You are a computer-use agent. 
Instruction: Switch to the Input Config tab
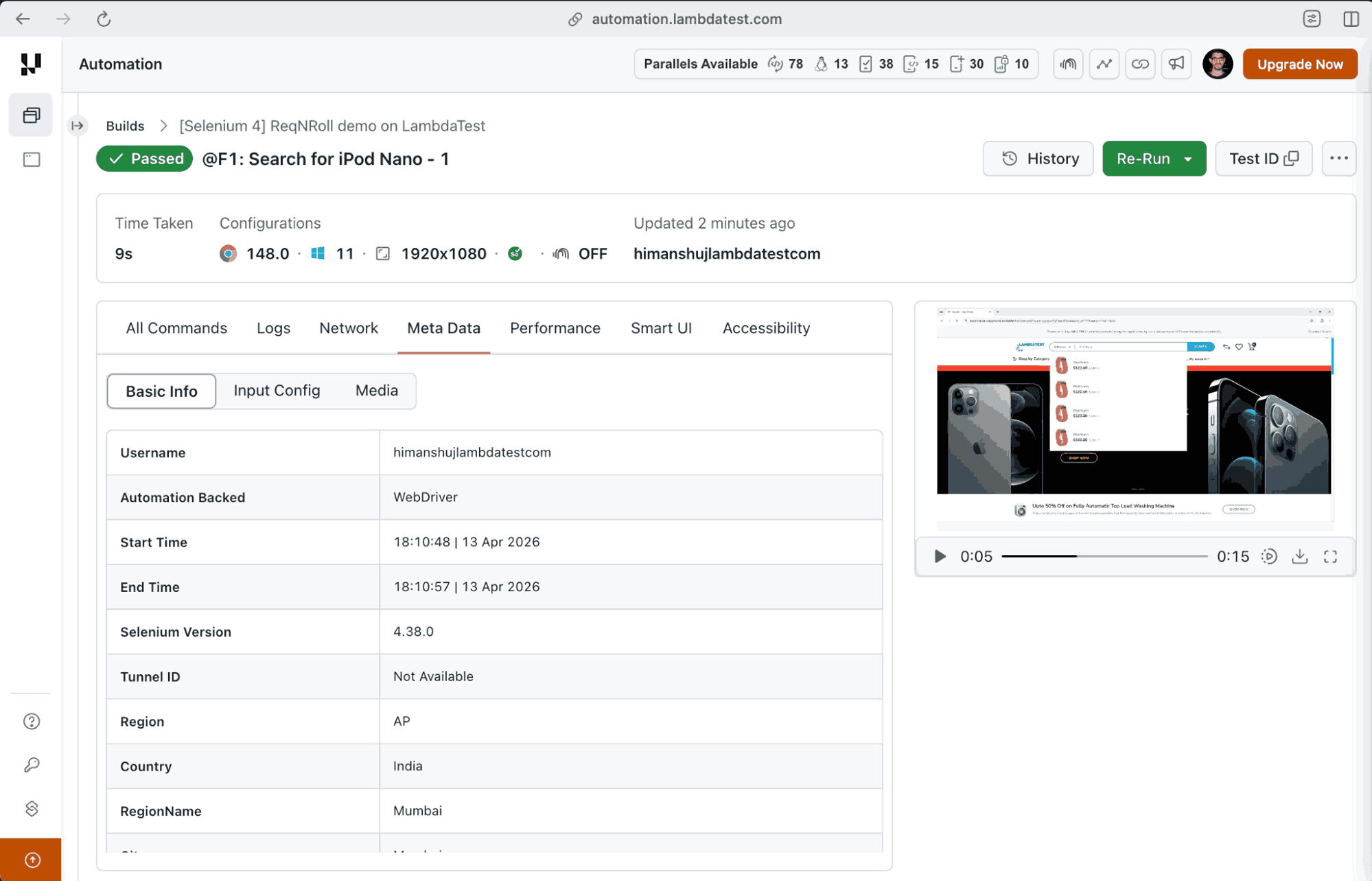tap(277, 391)
